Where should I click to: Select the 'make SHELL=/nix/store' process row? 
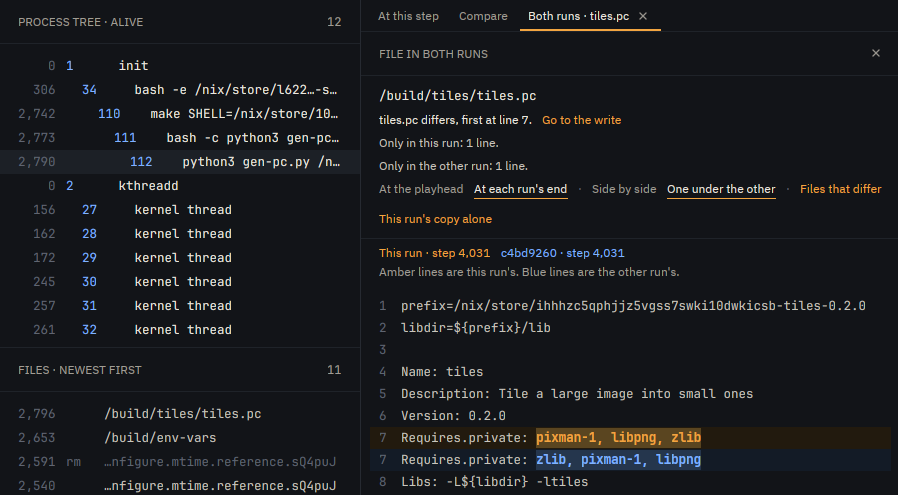180,114
